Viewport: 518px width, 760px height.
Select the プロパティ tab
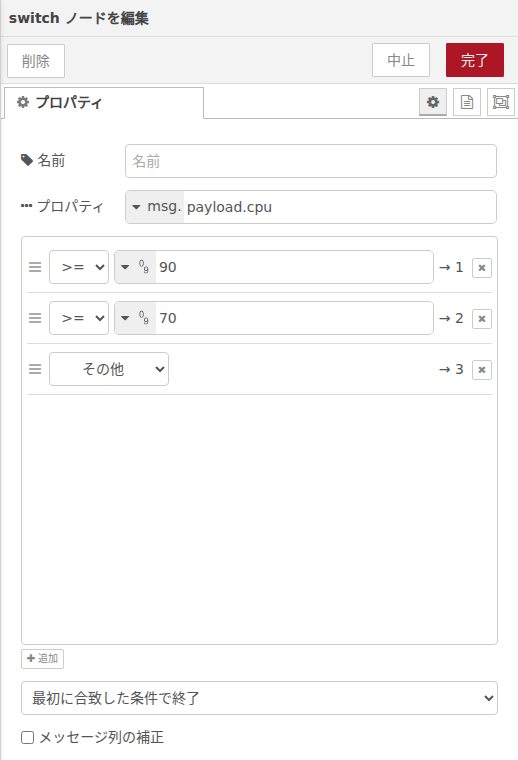coord(104,103)
